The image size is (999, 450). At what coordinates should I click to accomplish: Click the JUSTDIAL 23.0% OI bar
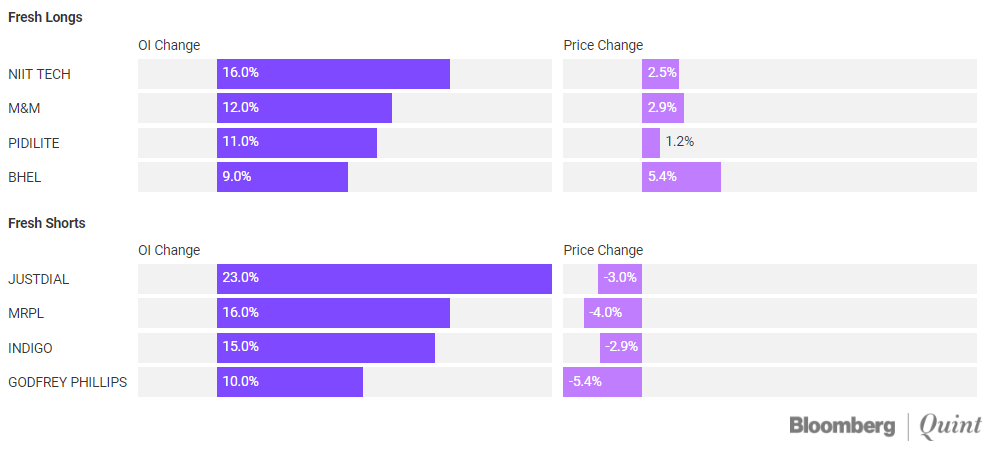coord(384,279)
